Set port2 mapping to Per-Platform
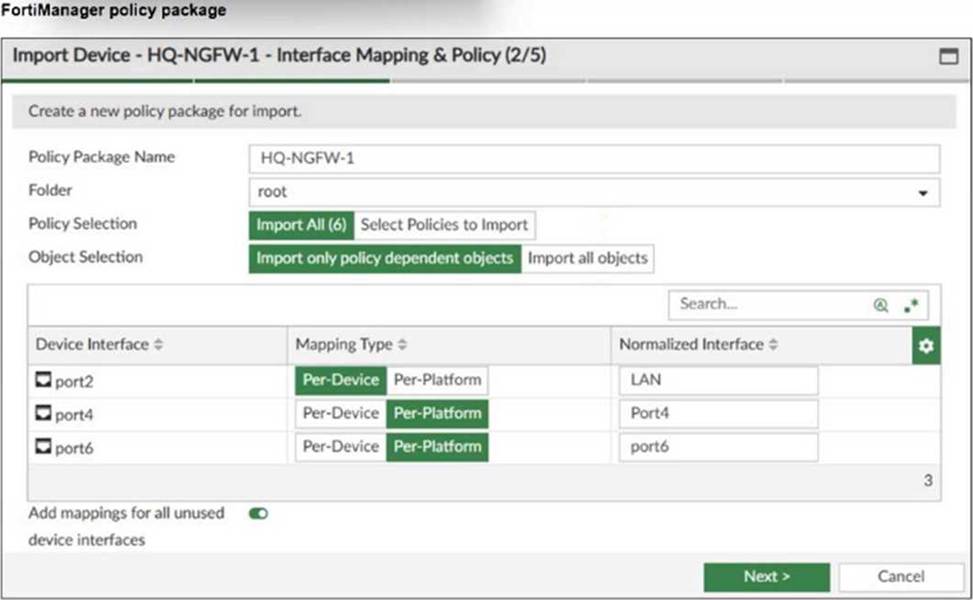The image size is (973, 600). (437, 380)
